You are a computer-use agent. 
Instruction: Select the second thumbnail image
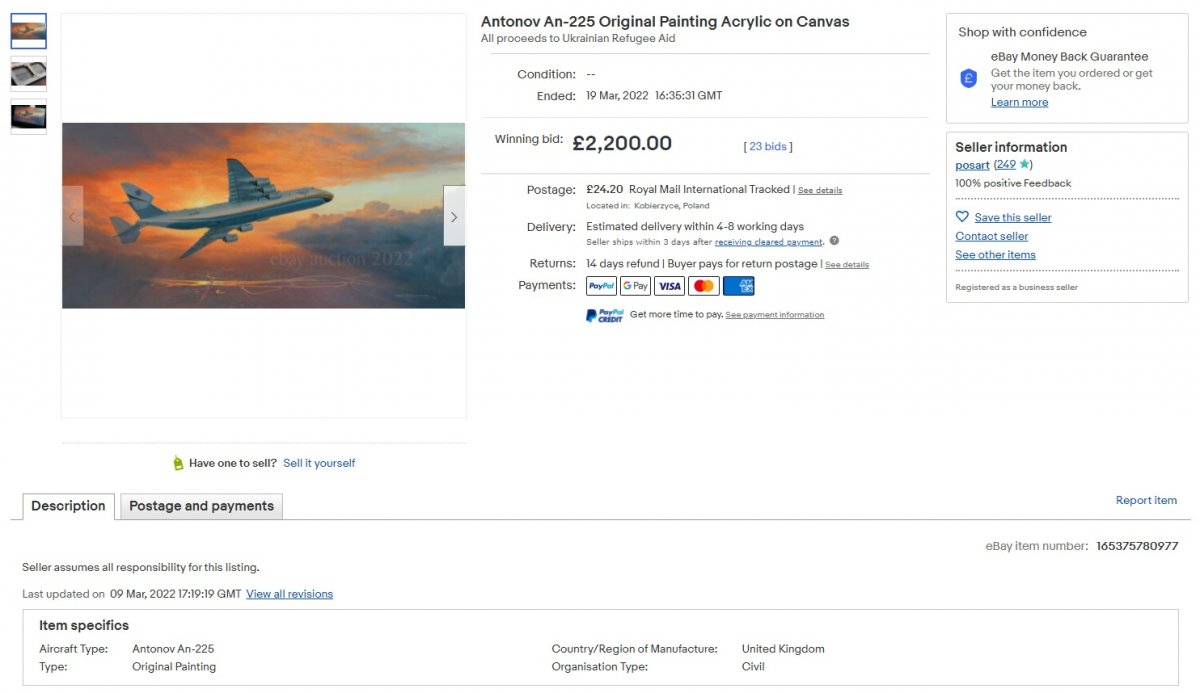click(x=28, y=73)
